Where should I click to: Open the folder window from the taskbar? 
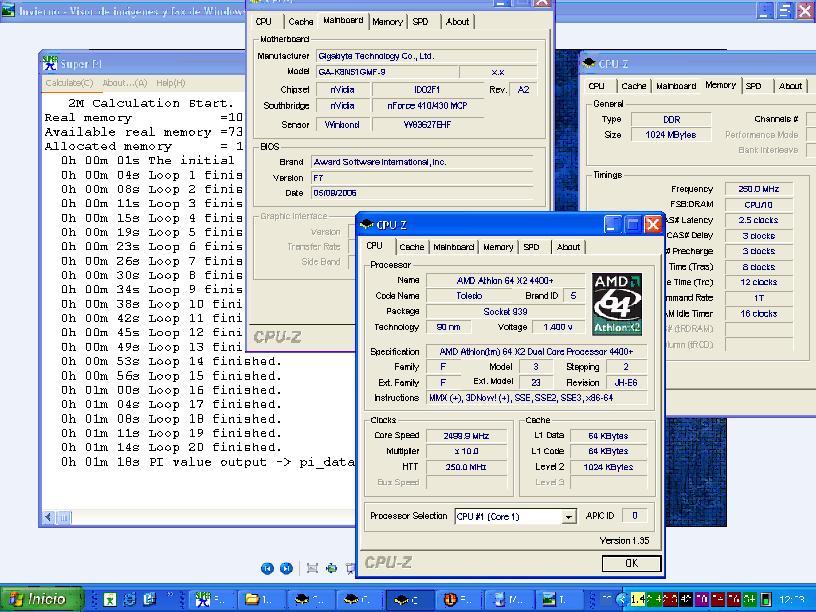(261, 600)
